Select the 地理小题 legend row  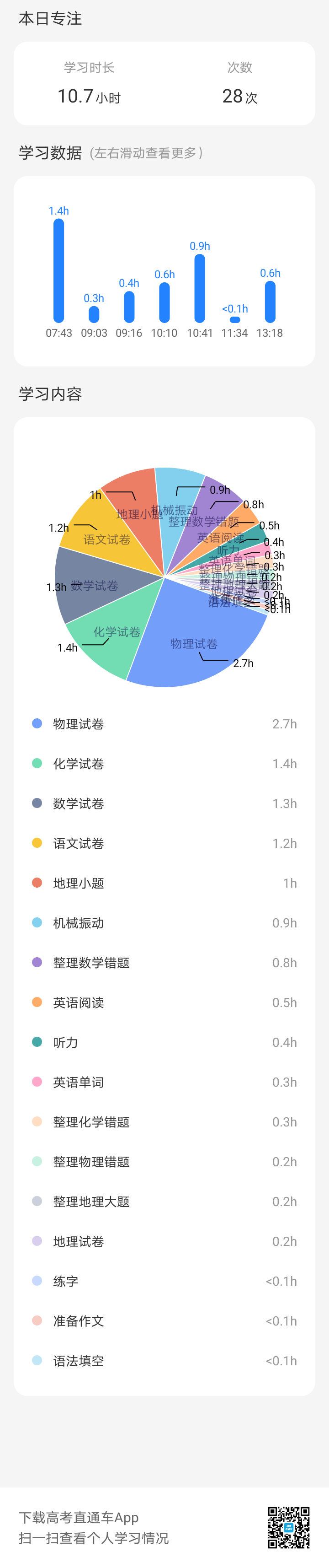point(164,883)
